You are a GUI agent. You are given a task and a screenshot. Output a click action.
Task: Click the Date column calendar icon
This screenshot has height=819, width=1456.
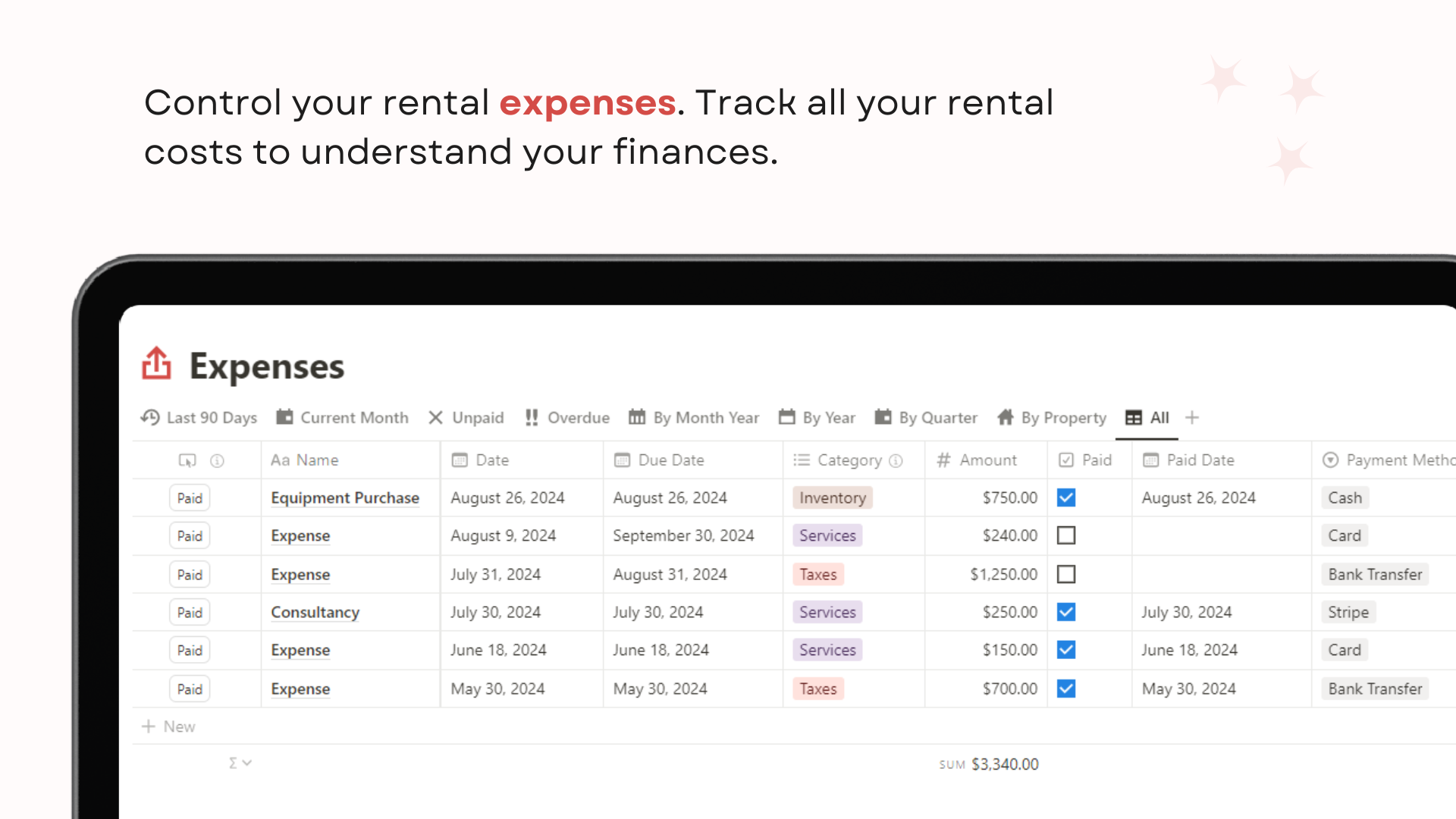pos(460,460)
